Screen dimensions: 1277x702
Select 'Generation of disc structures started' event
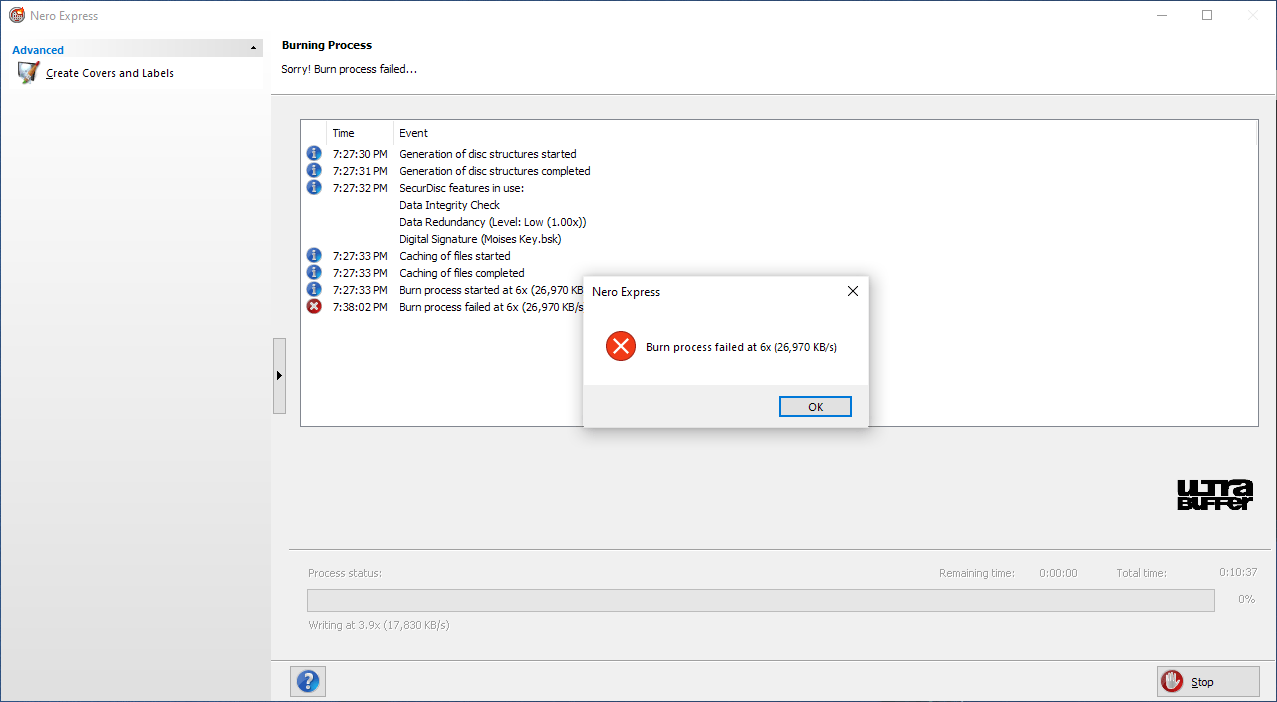pyautogui.click(x=488, y=154)
